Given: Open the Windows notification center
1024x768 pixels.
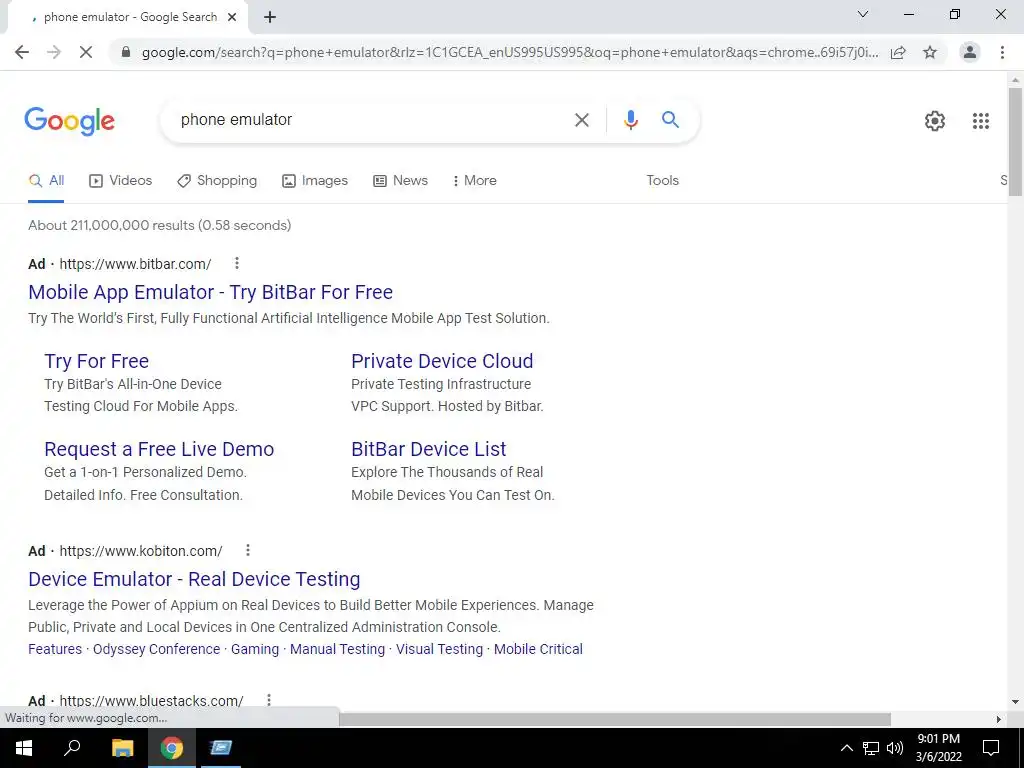Looking at the screenshot, I should [x=991, y=748].
